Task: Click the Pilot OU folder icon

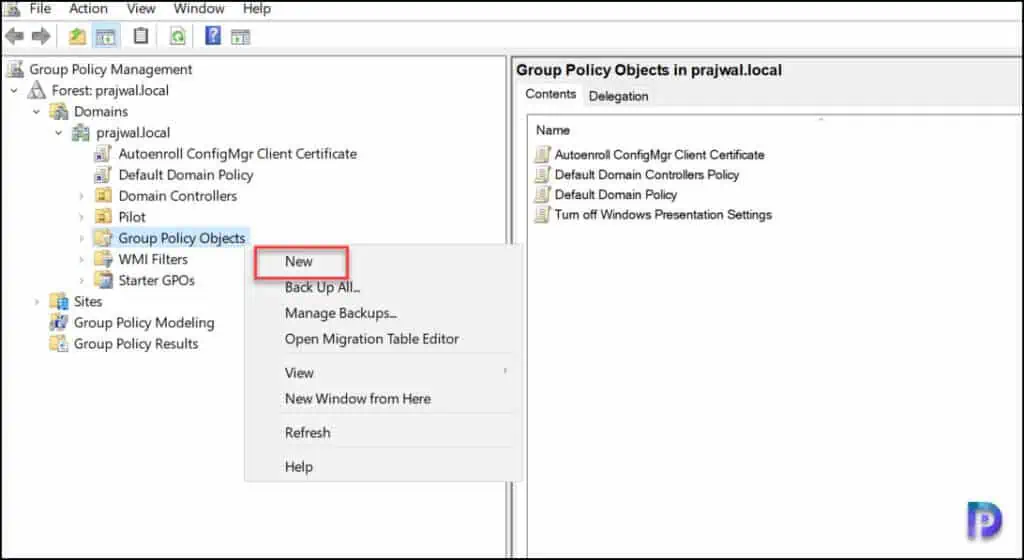Action: pyautogui.click(x=103, y=217)
